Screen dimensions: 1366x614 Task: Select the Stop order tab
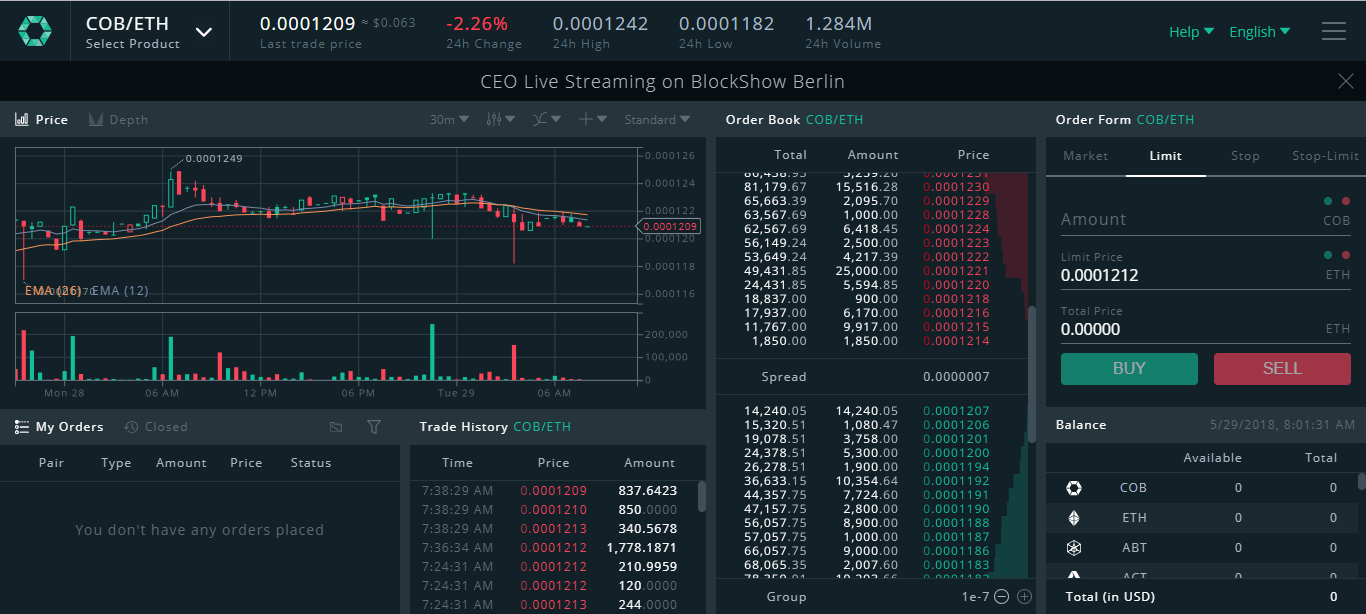(x=1245, y=156)
